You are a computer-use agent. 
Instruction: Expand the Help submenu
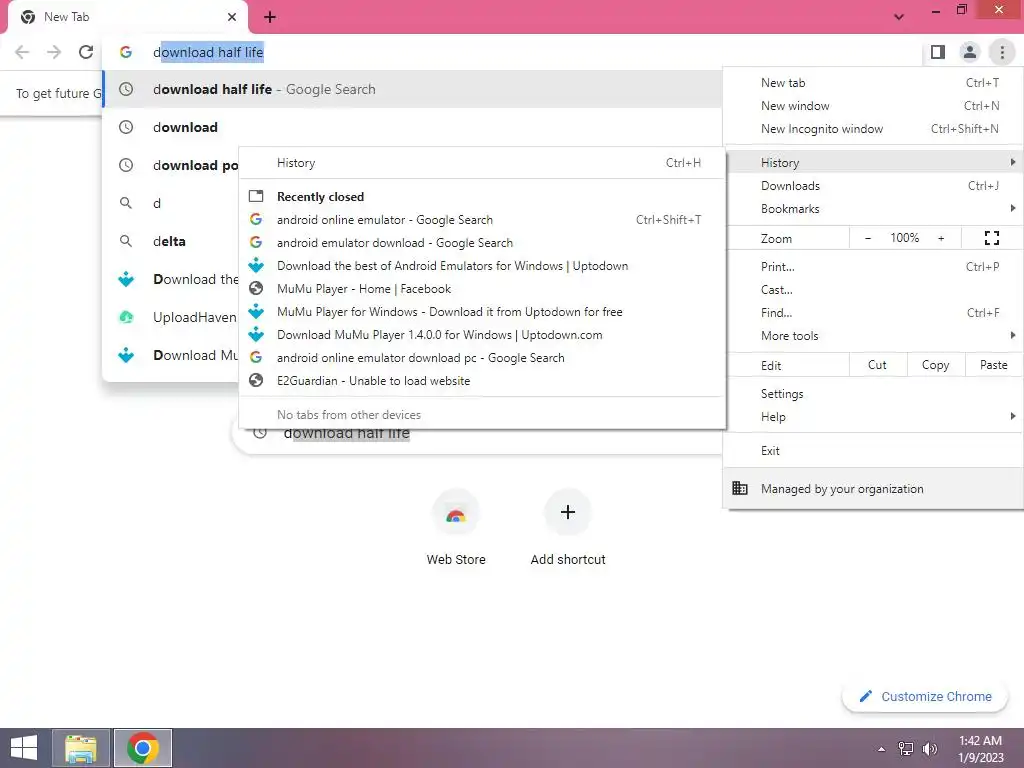pyautogui.click(x=873, y=417)
